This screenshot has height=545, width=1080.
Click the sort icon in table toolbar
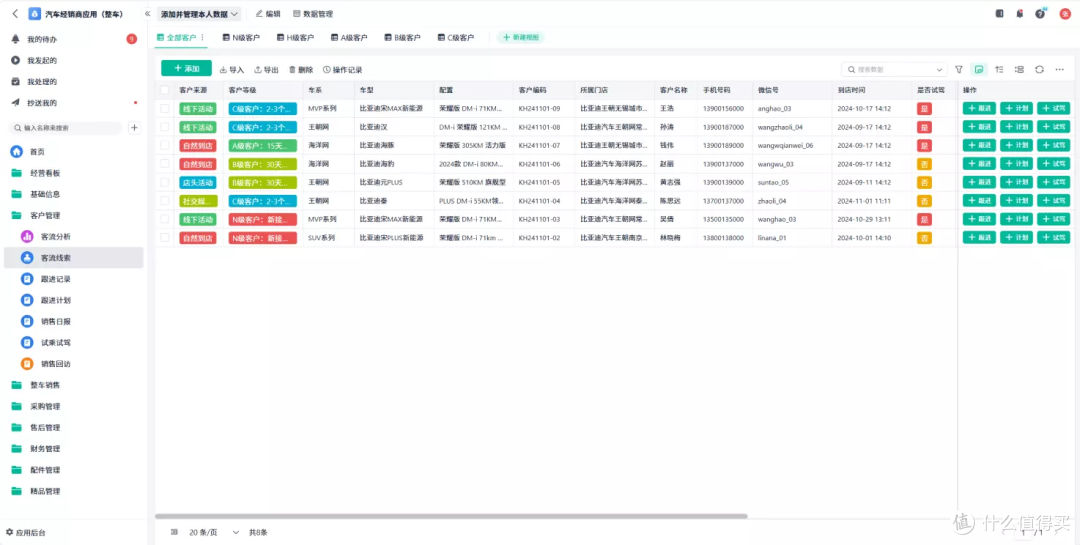999,70
